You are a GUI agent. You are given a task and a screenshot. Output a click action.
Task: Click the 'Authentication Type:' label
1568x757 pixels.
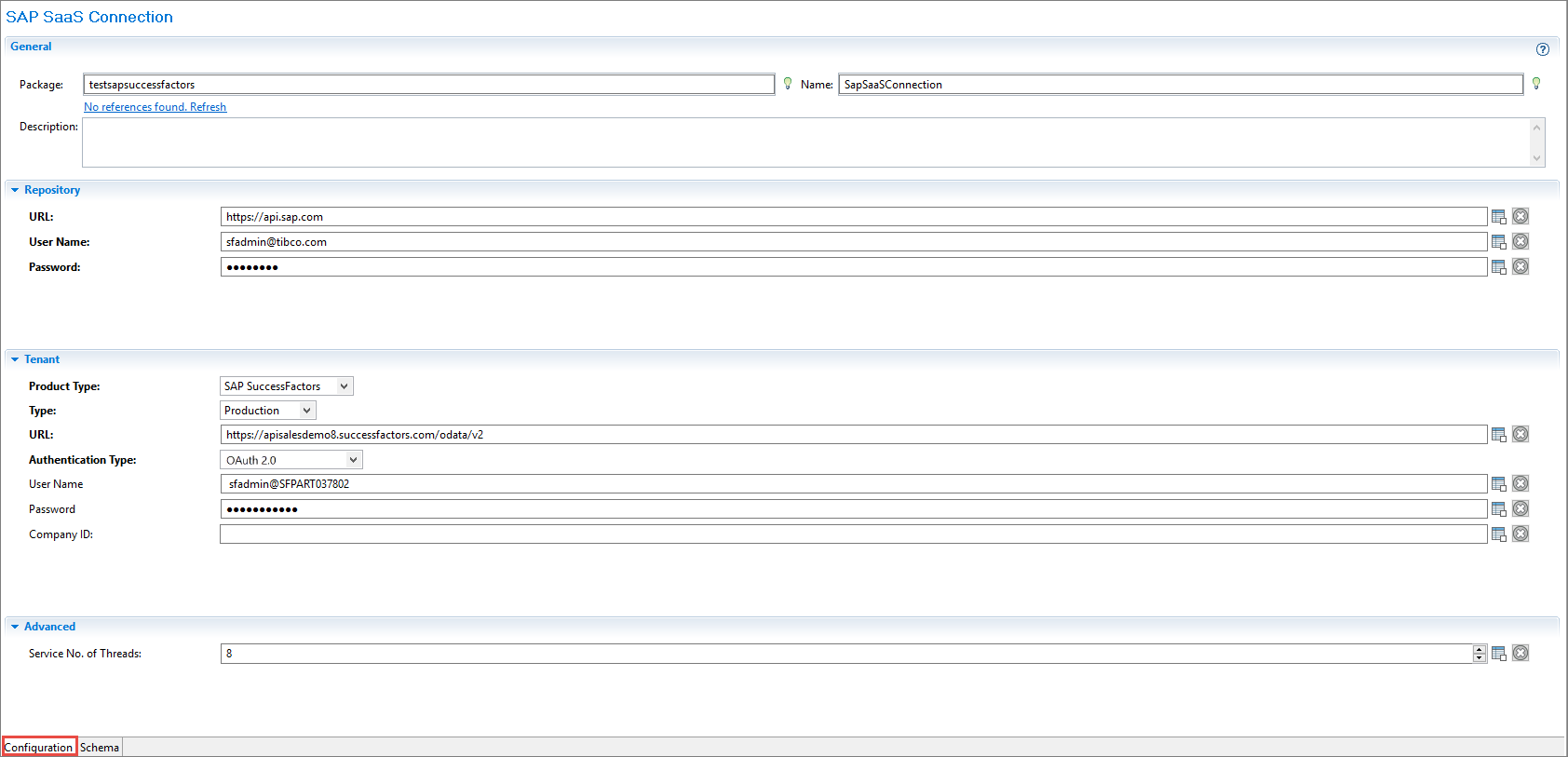[x=83, y=460]
